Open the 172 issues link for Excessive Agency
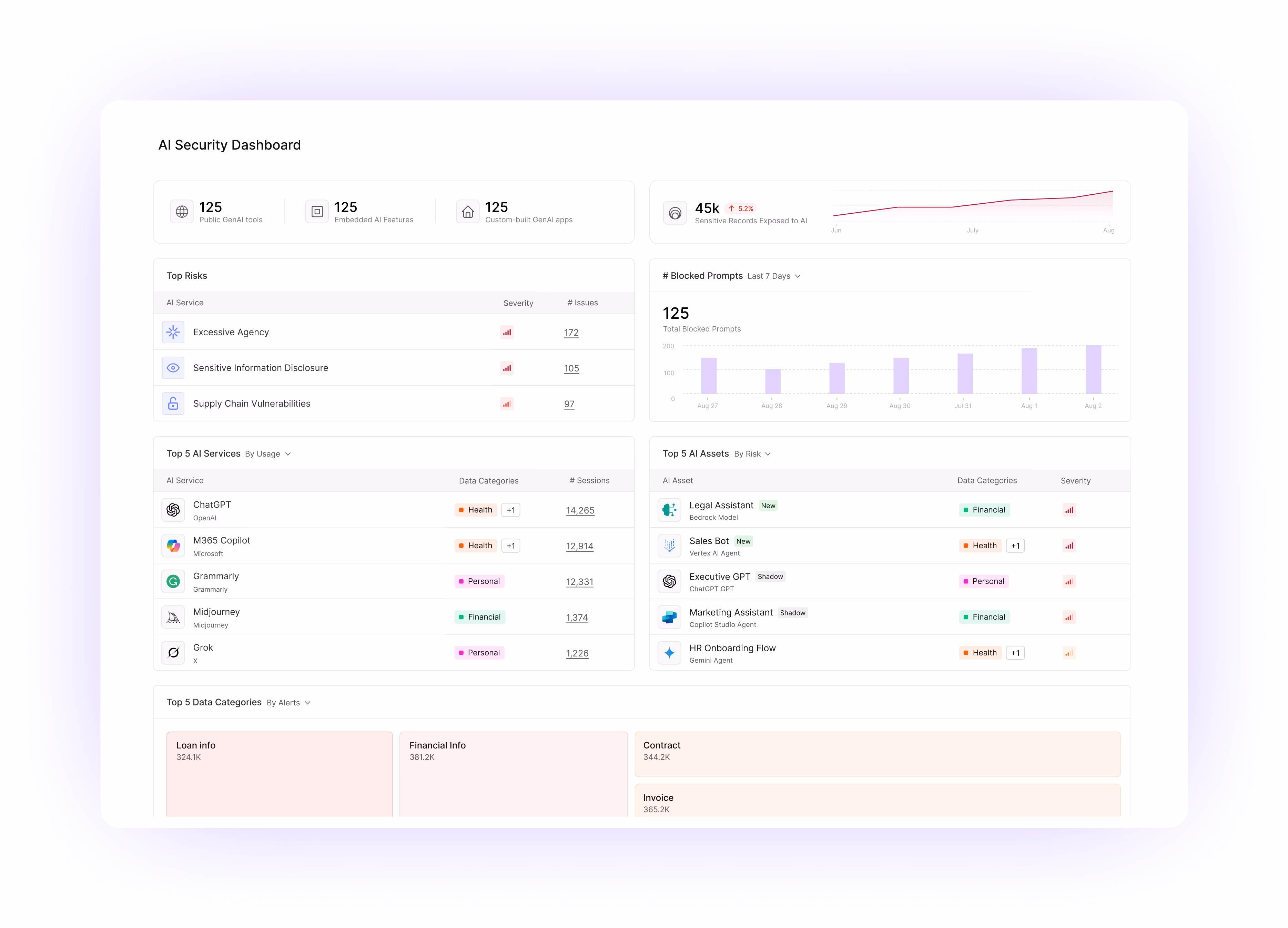The height and width of the screenshot is (928, 1288). pos(571,333)
